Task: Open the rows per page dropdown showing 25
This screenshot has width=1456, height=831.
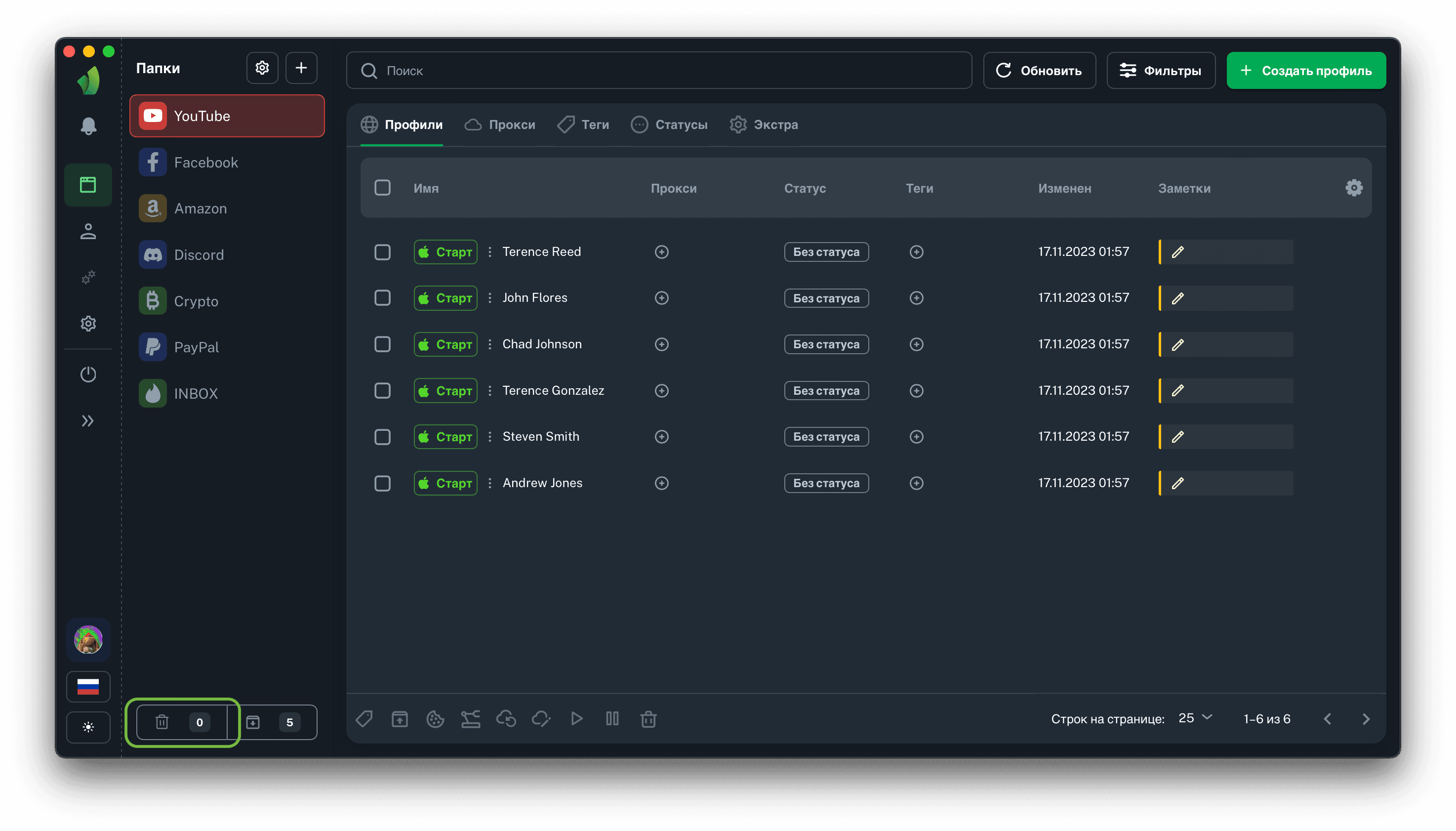Action: point(1195,718)
